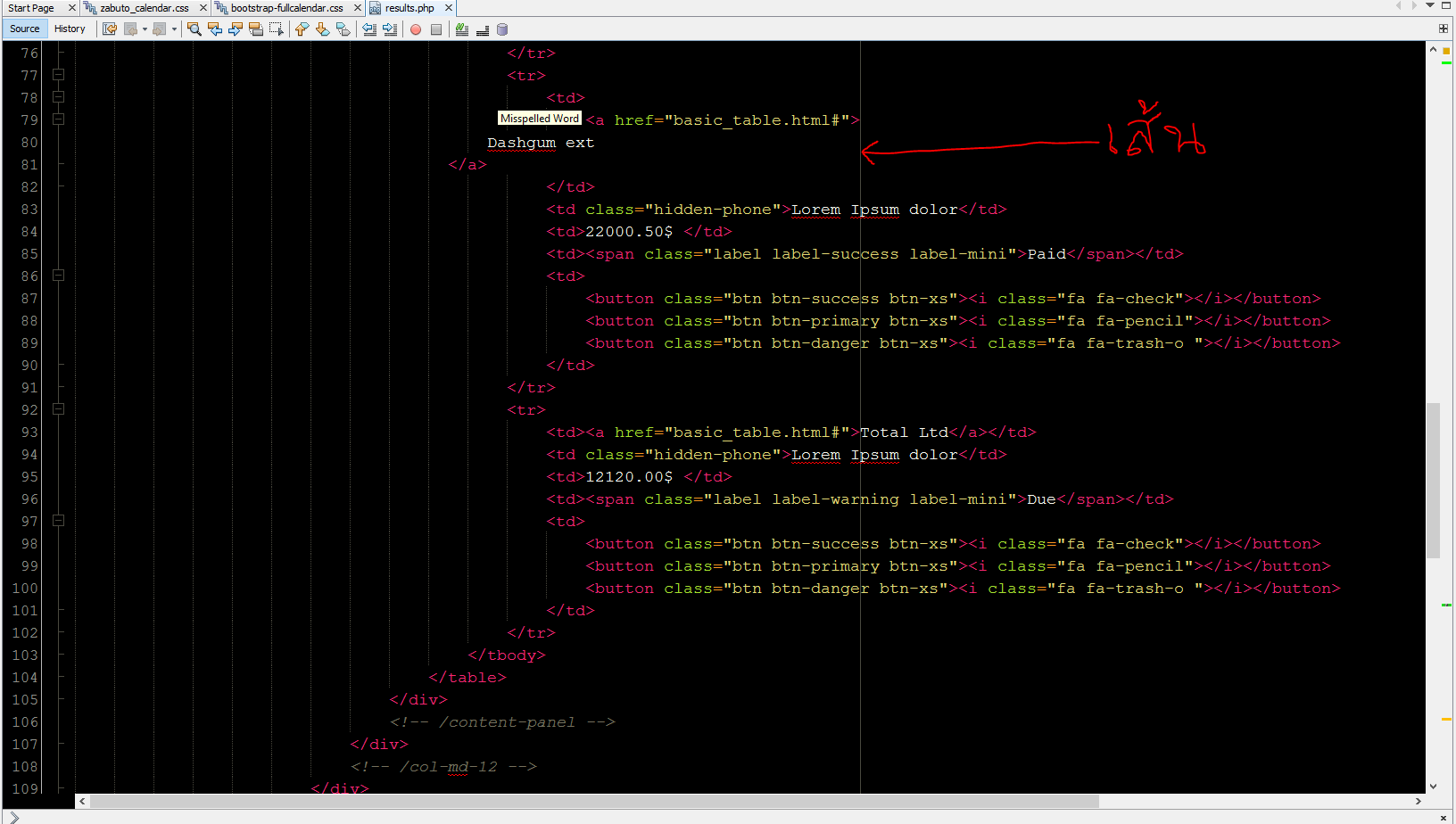1456x824 pixels.
Task: Collapse the code fold at line 97
Action: click(58, 521)
